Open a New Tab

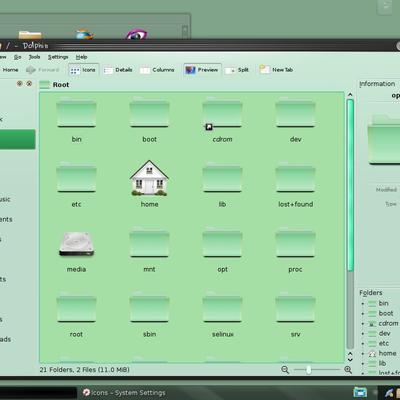(276, 70)
